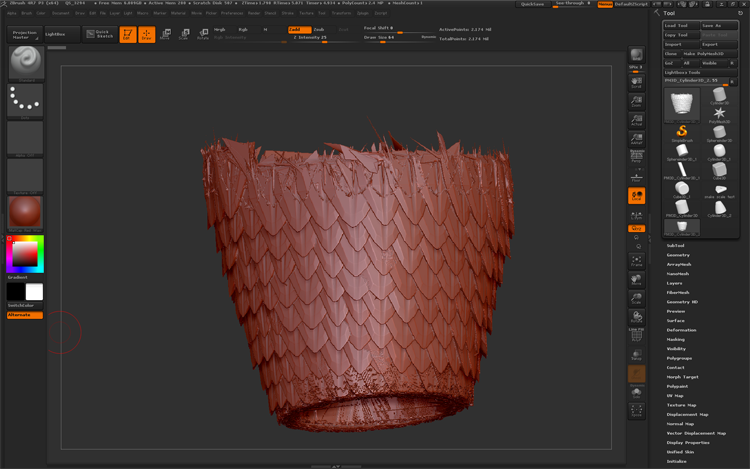This screenshot has height=469, width=750.
Task: Click the BPR render icon
Action: 636,55
